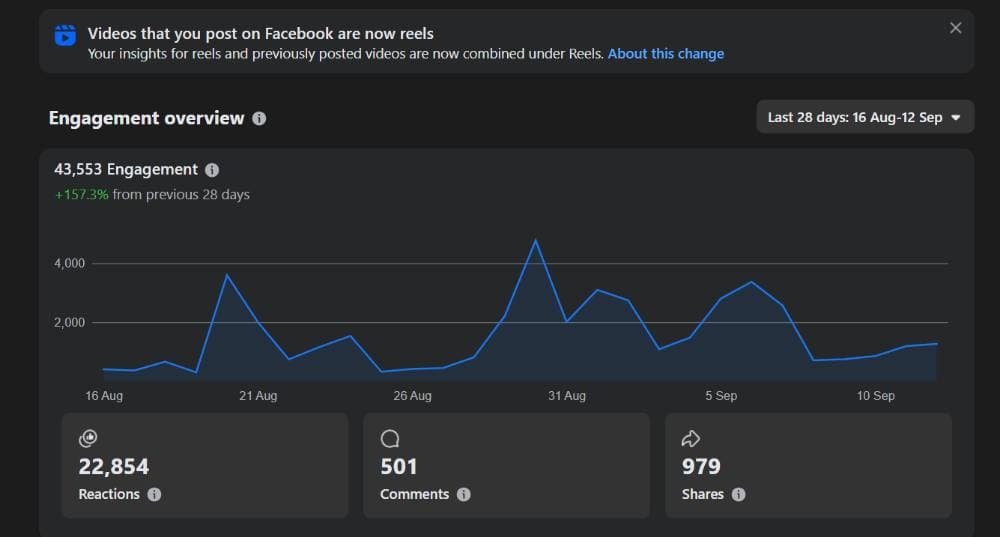Click the 501 comments count
This screenshot has height=537, width=1000.
click(x=399, y=466)
